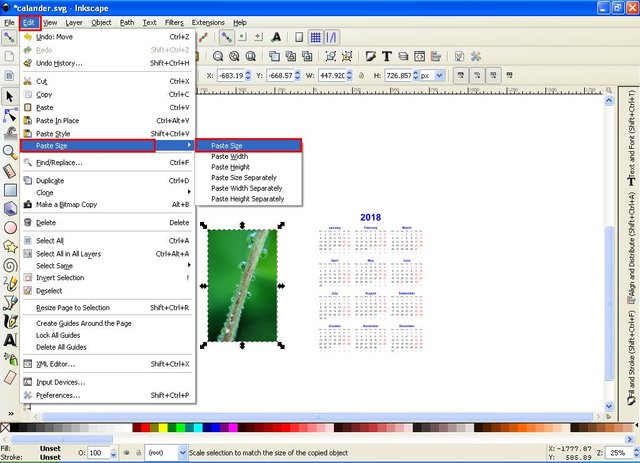Open the Extensions menu

pos(208,22)
